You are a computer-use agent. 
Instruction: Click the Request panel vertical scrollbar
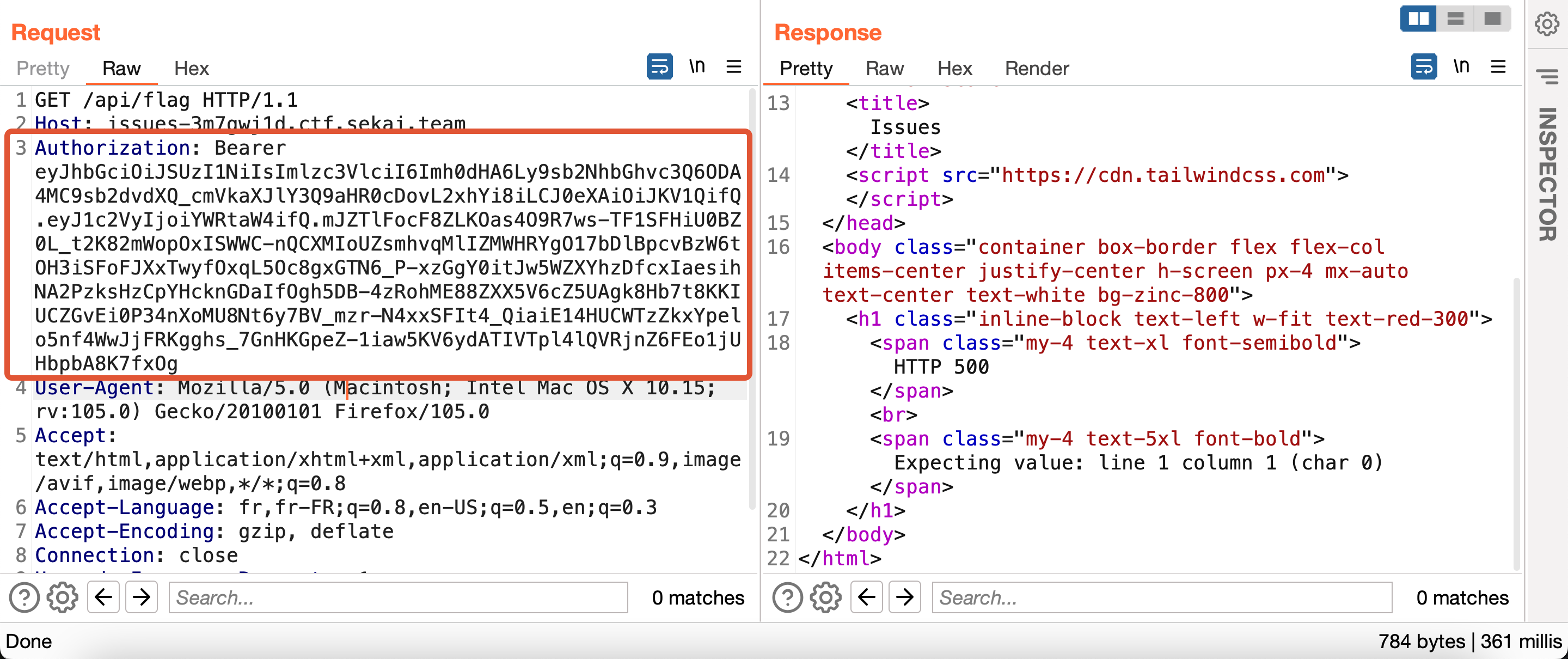click(752, 298)
